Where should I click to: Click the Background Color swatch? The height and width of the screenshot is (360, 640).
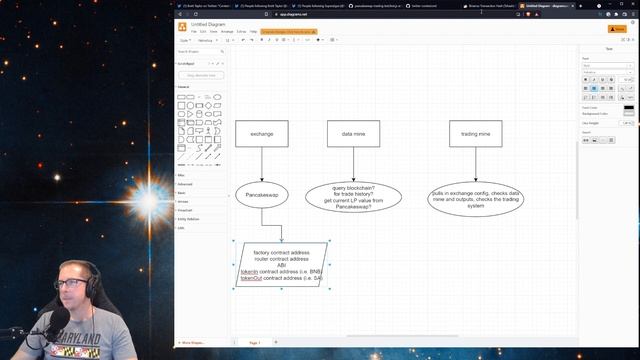point(629,113)
